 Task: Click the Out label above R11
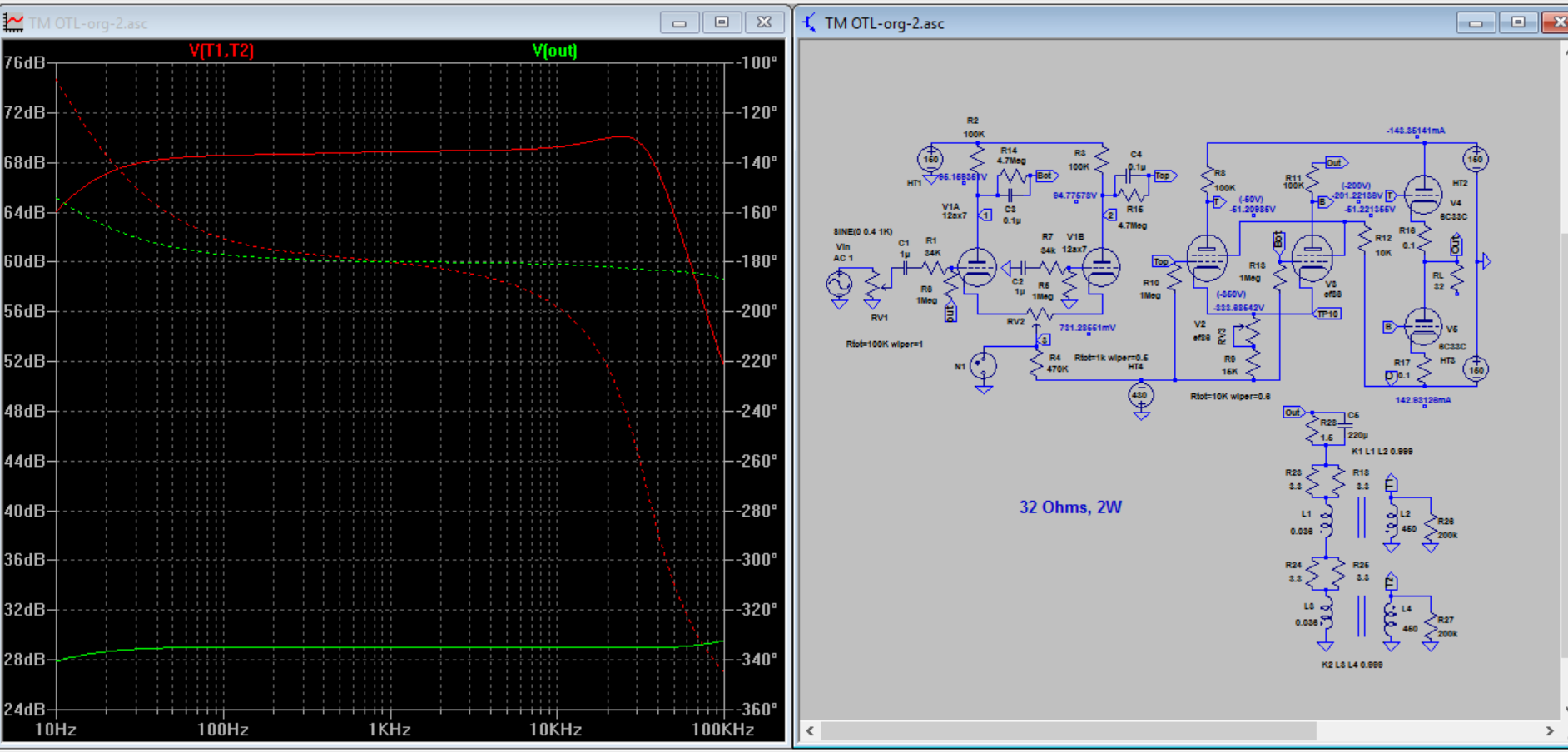pyautogui.click(x=1335, y=163)
